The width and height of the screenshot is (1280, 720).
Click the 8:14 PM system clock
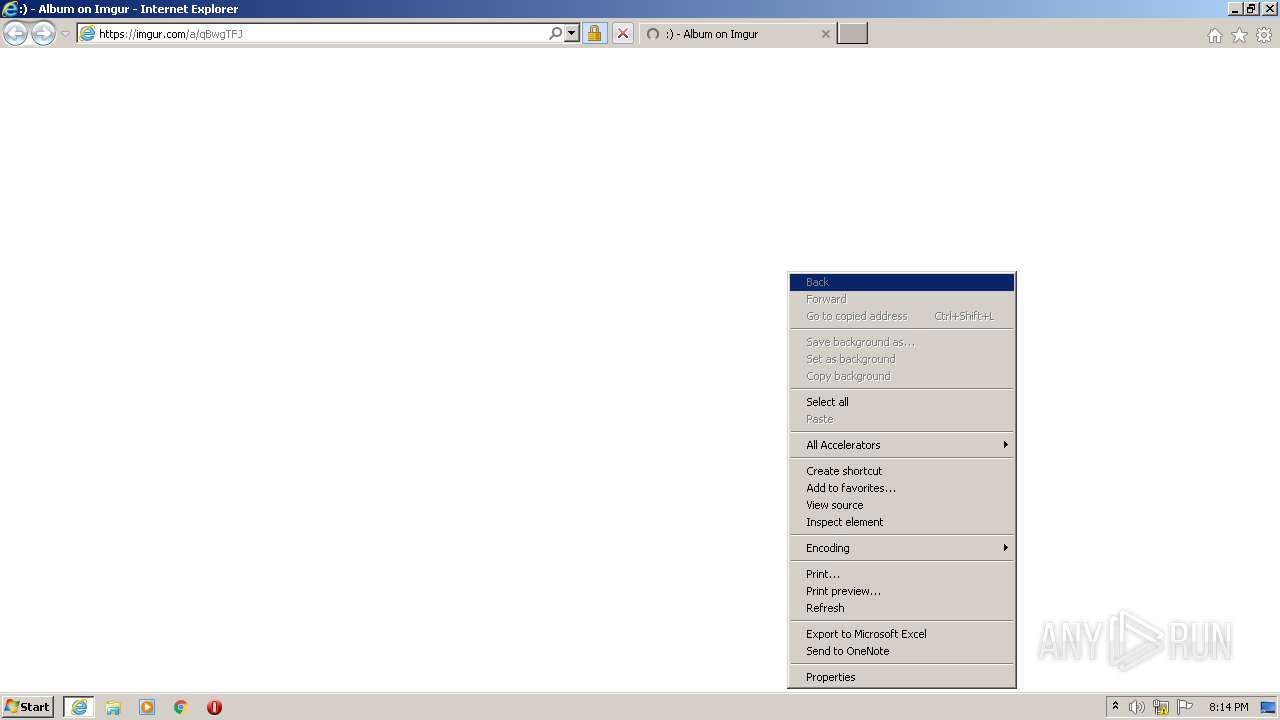coord(1228,707)
